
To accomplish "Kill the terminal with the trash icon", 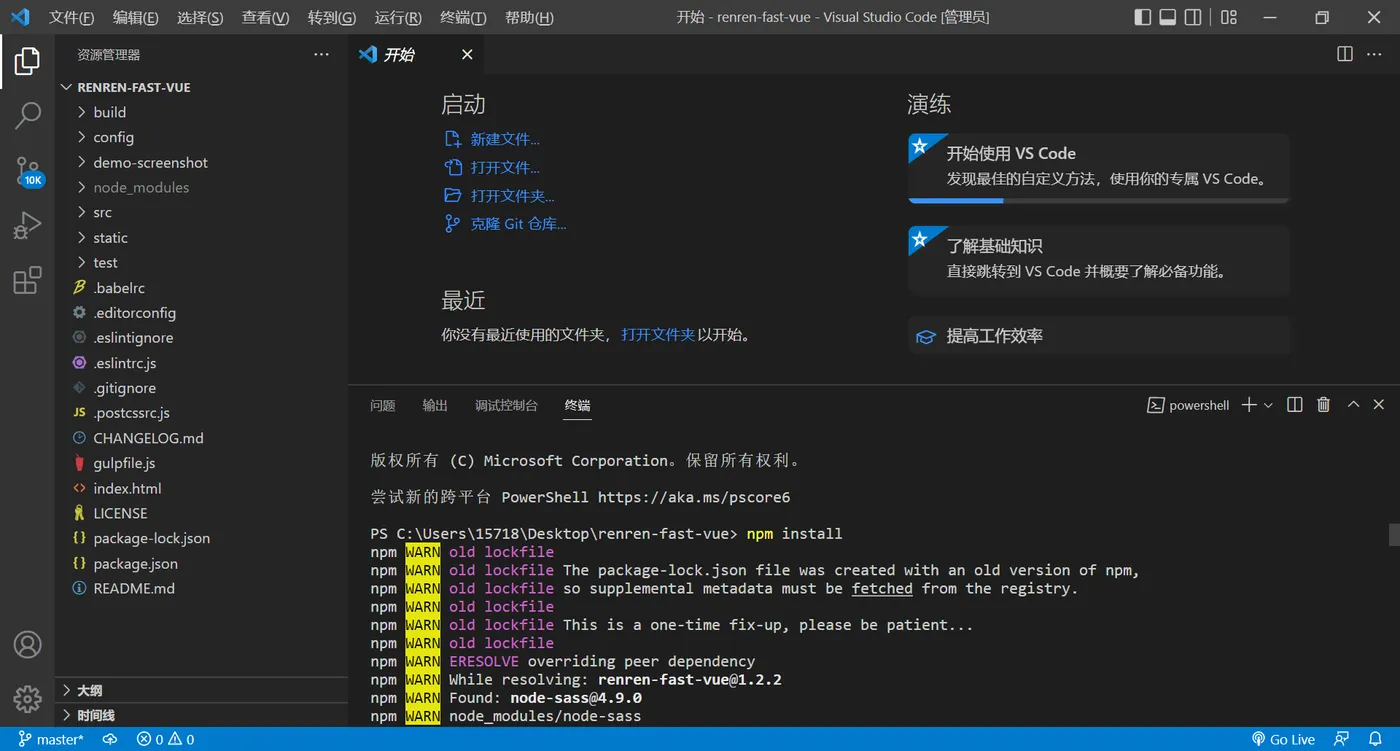I will click(1324, 405).
